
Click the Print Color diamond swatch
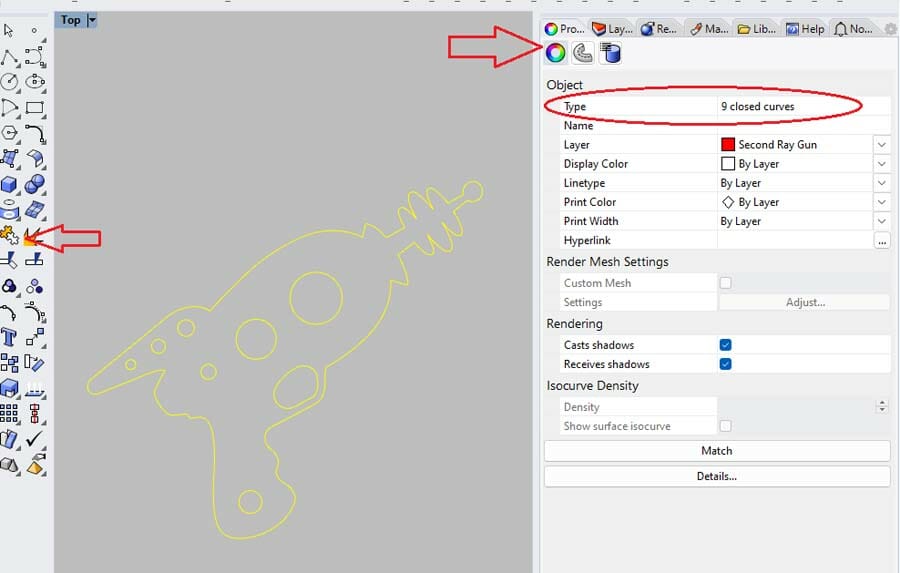(728, 202)
